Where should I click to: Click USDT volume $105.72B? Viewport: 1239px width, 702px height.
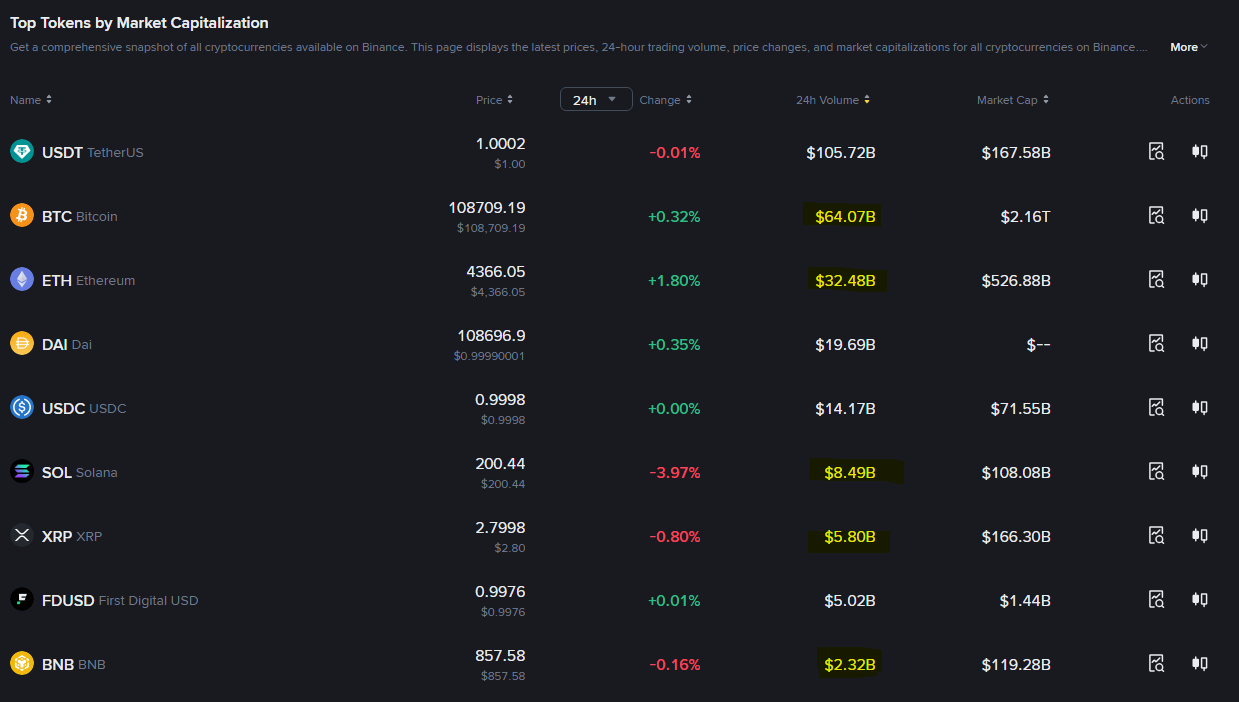pos(841,152)
